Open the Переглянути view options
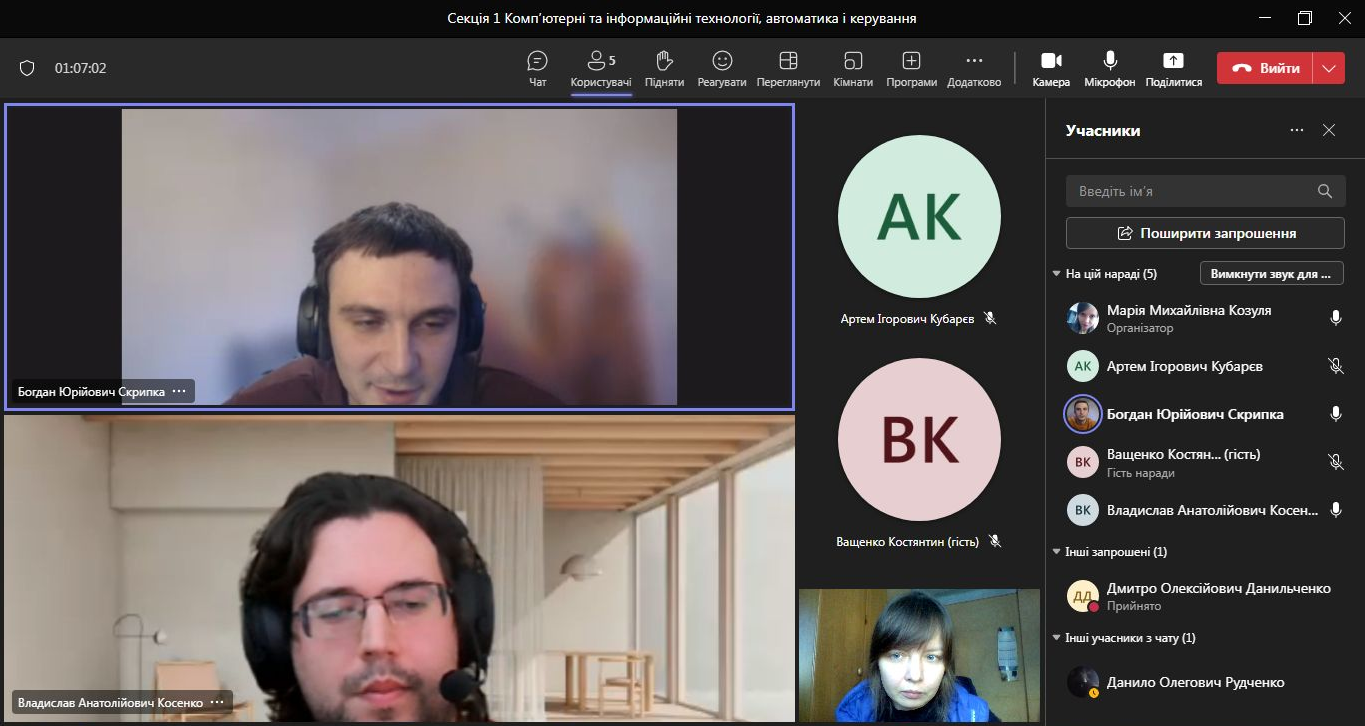 click(788, 68)
